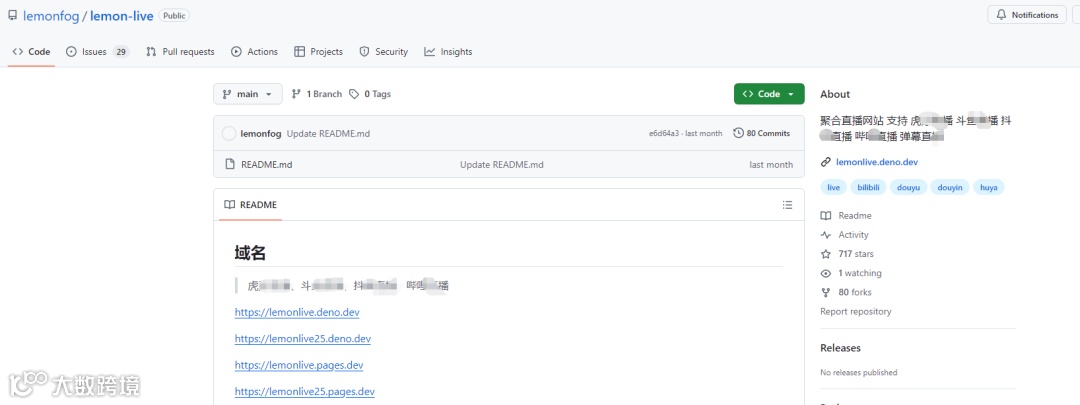Open https://lemonlive.pages.dev link
1080x405 pixels.
299,365
